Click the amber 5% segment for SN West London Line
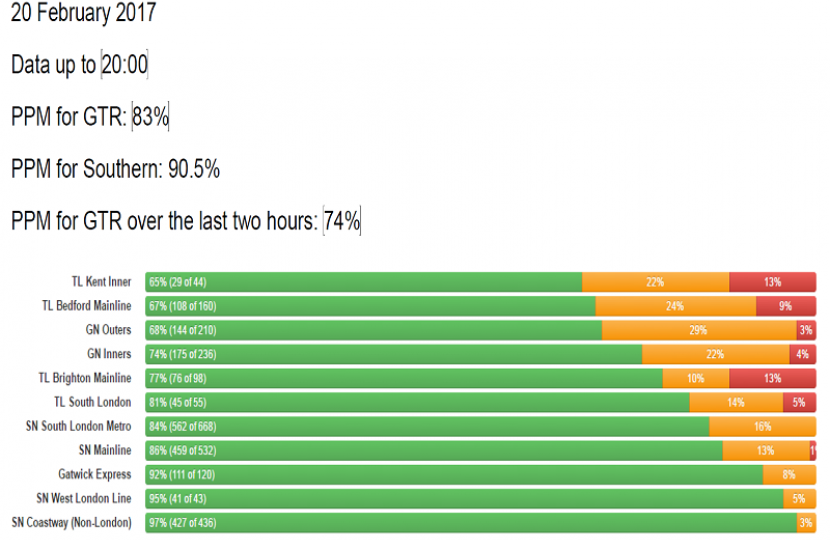Image resolution: width=830 pixels, height=540 pixels. [x=798, y=498]
